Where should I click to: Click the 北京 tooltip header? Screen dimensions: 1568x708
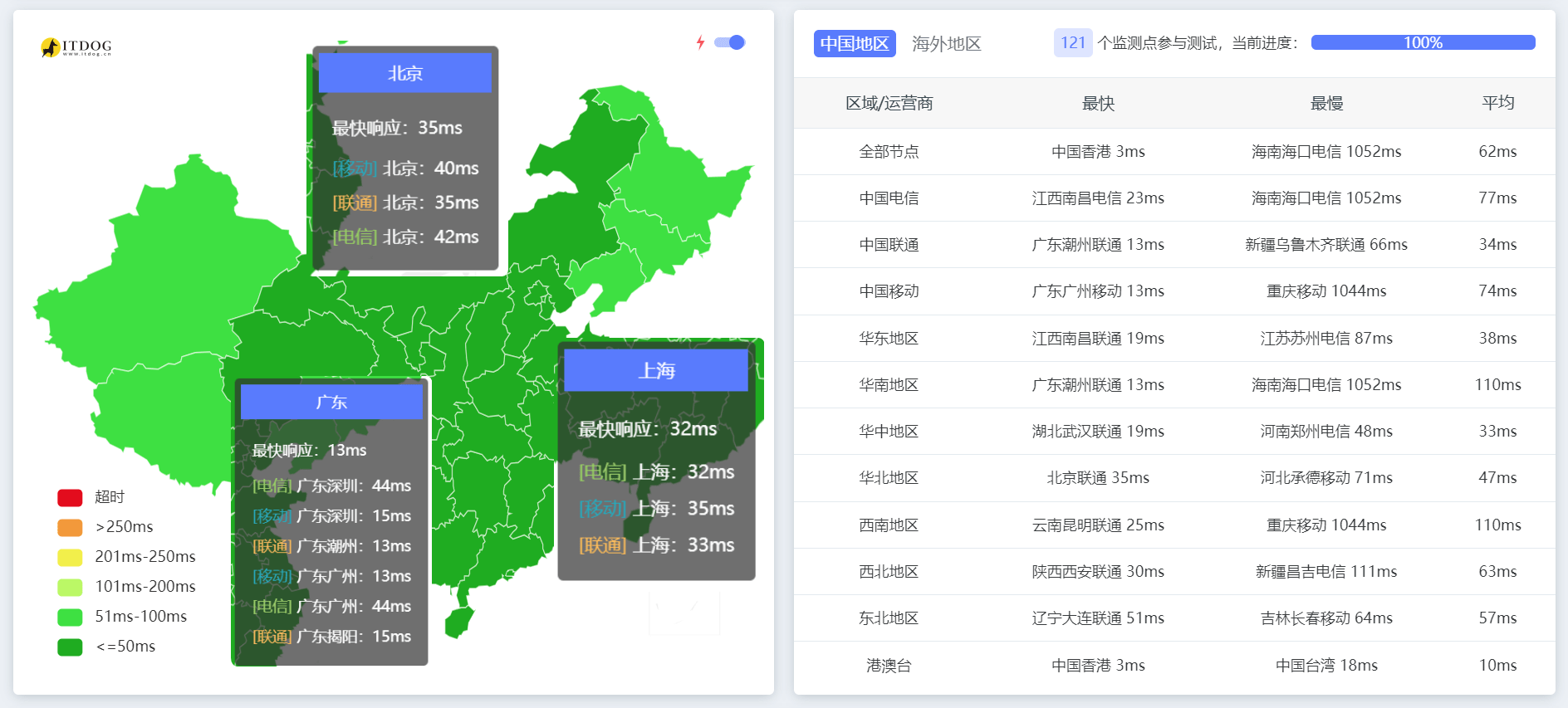tap(404, 73)
